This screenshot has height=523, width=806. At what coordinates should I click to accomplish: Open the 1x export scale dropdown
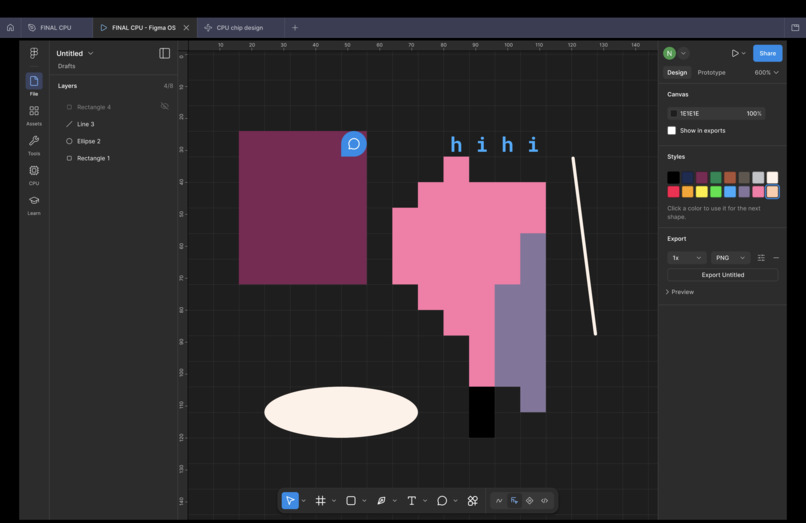pyautogui.click(x=687, y=258)
